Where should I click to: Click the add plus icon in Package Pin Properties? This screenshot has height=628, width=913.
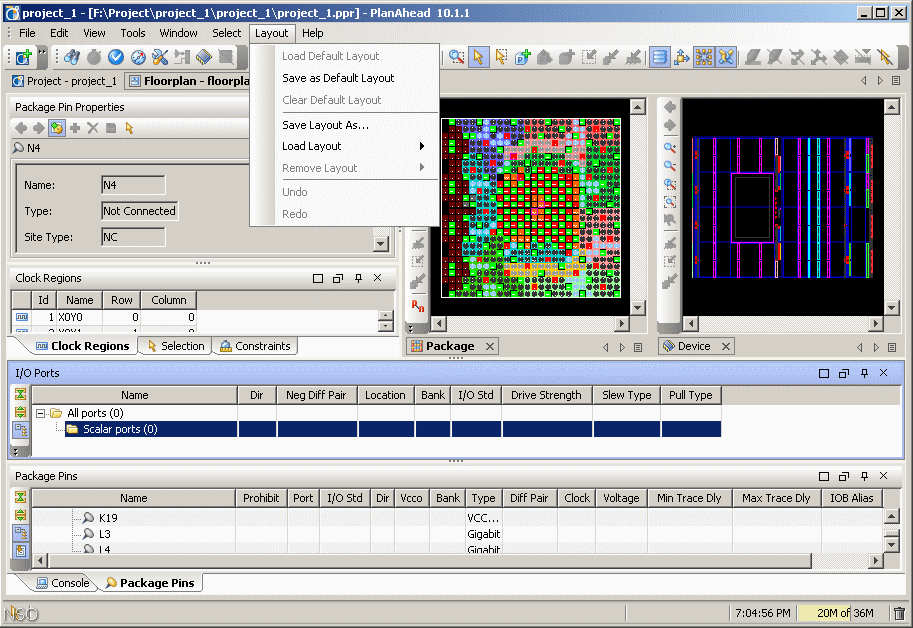coord(75,128)
